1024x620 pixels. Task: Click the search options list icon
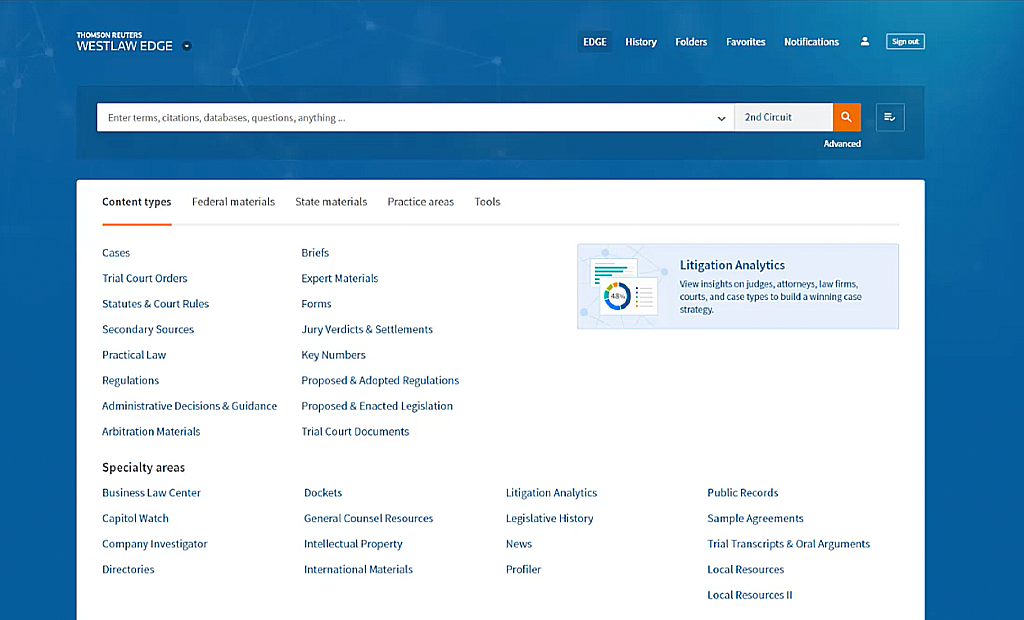pos(890,117)
